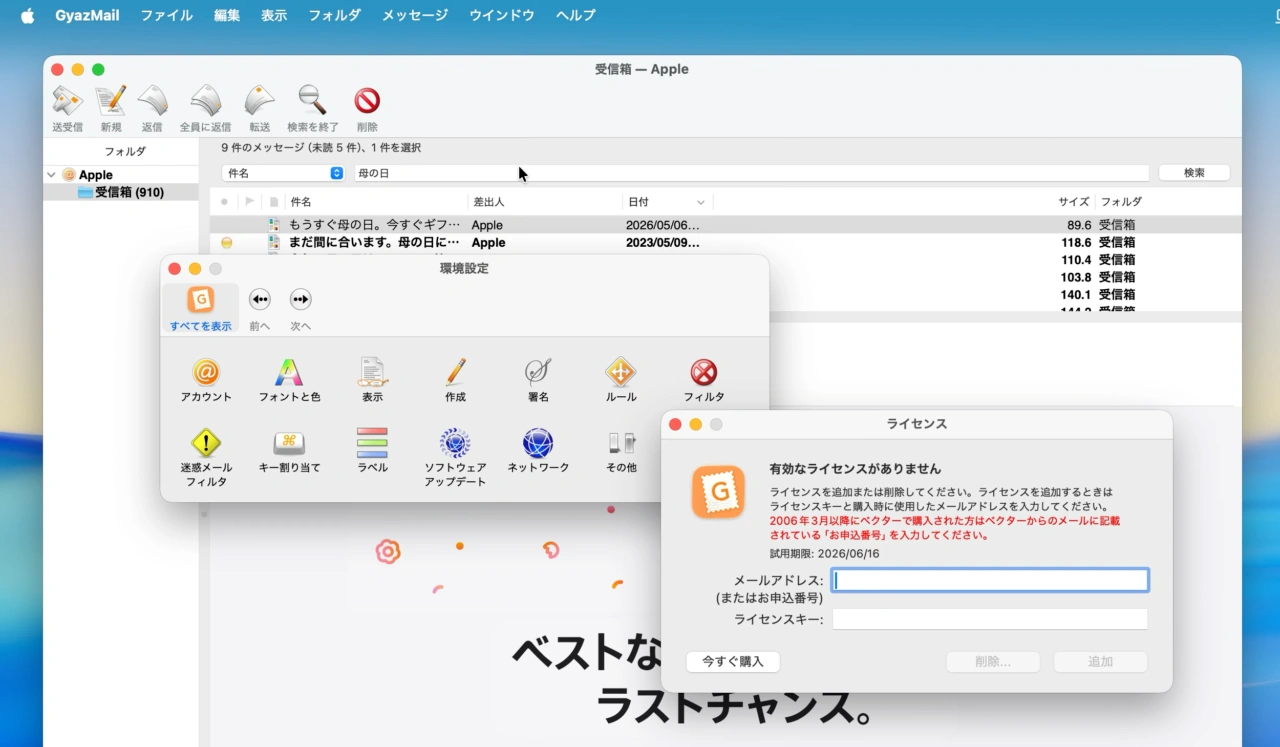Click the フォルダ column header in message list
The image size is (1280, 747).
(x=1121, y=202)
